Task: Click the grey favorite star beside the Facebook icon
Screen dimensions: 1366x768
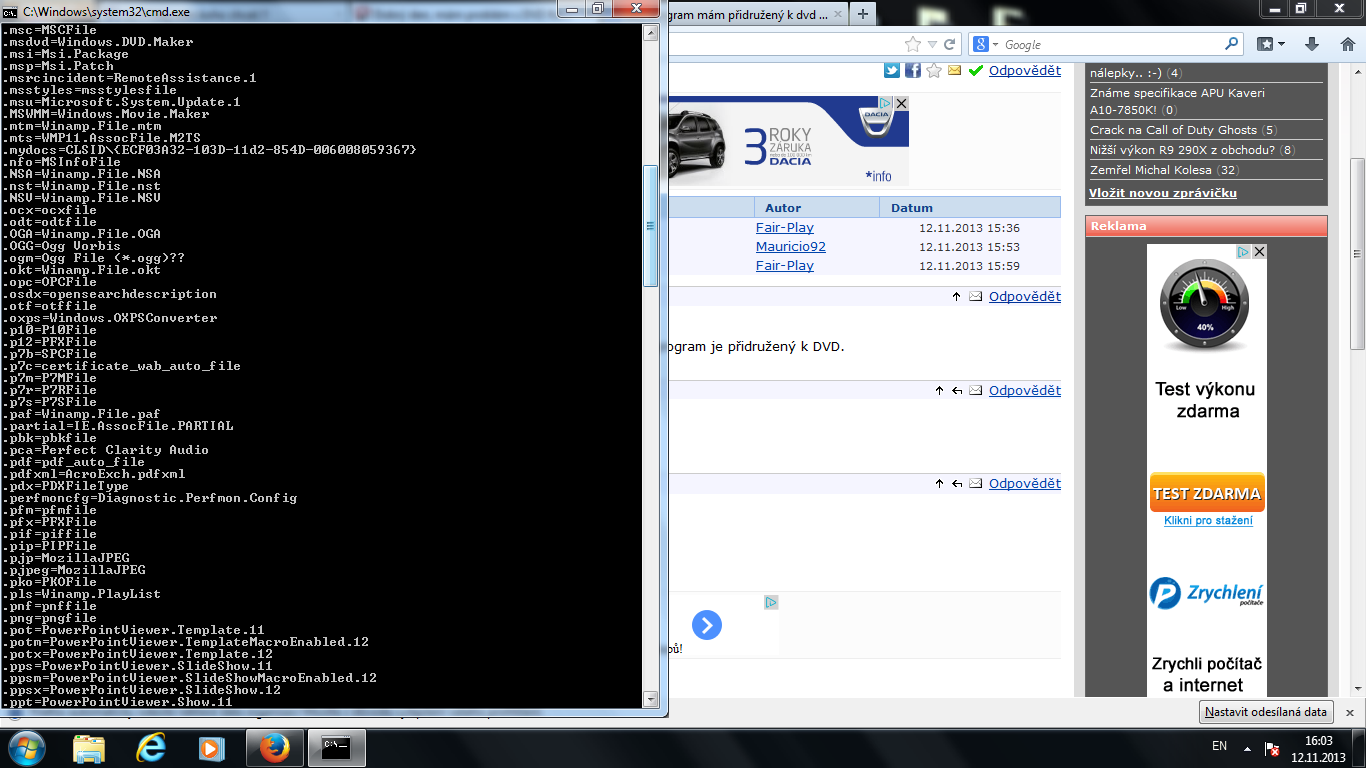Action: [x=934, y=70]
